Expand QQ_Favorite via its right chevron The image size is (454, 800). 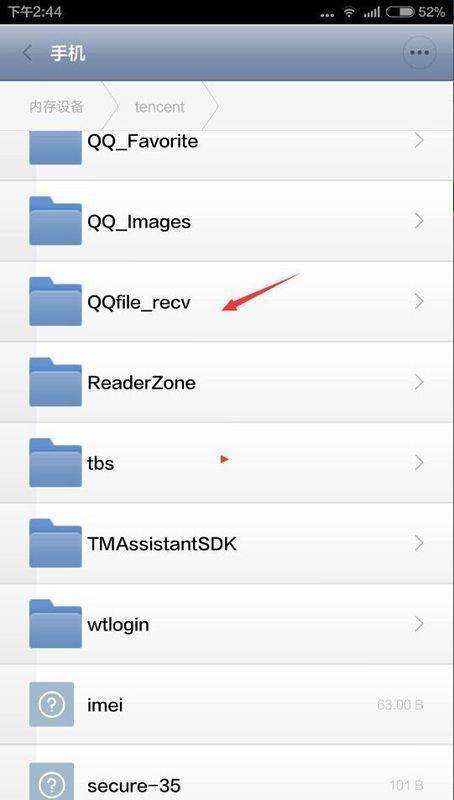pyautogui.click(x=419, y=140)
